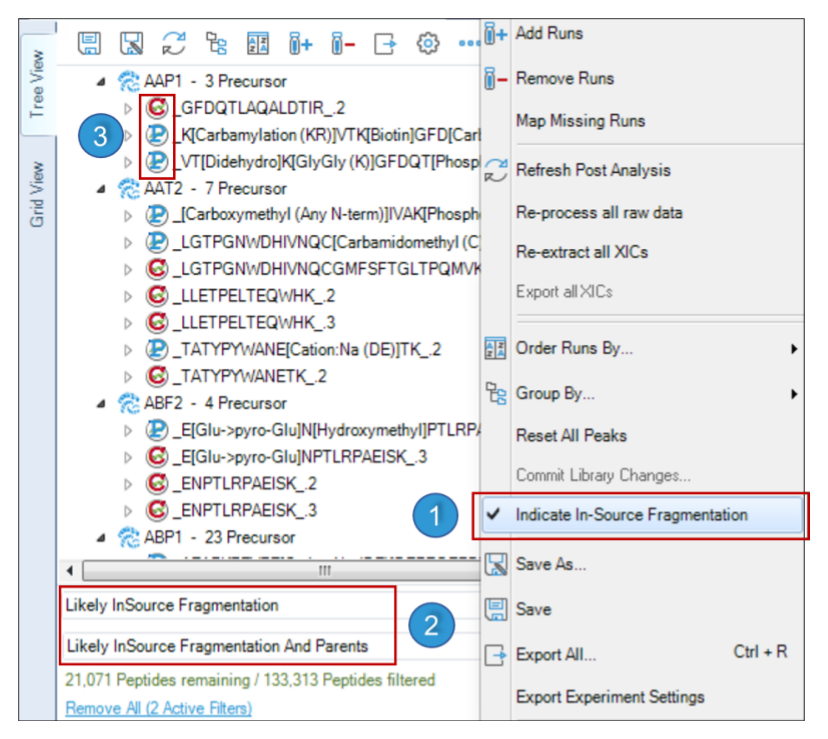The width and height of the screenshot is (828, 739).
Task: Select the _[Carboxymethyl (Any N-term)]IVAK row
Action: 327,215
